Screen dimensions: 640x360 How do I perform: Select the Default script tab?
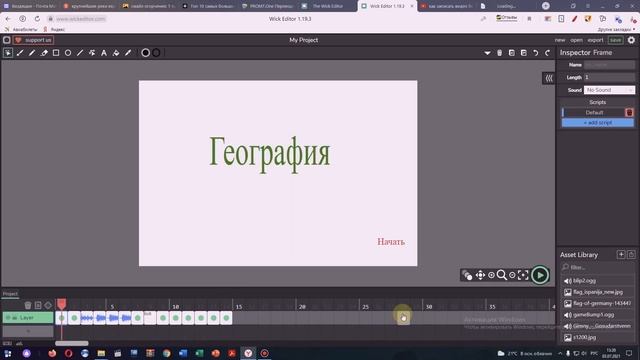click(x=594, y=112)
